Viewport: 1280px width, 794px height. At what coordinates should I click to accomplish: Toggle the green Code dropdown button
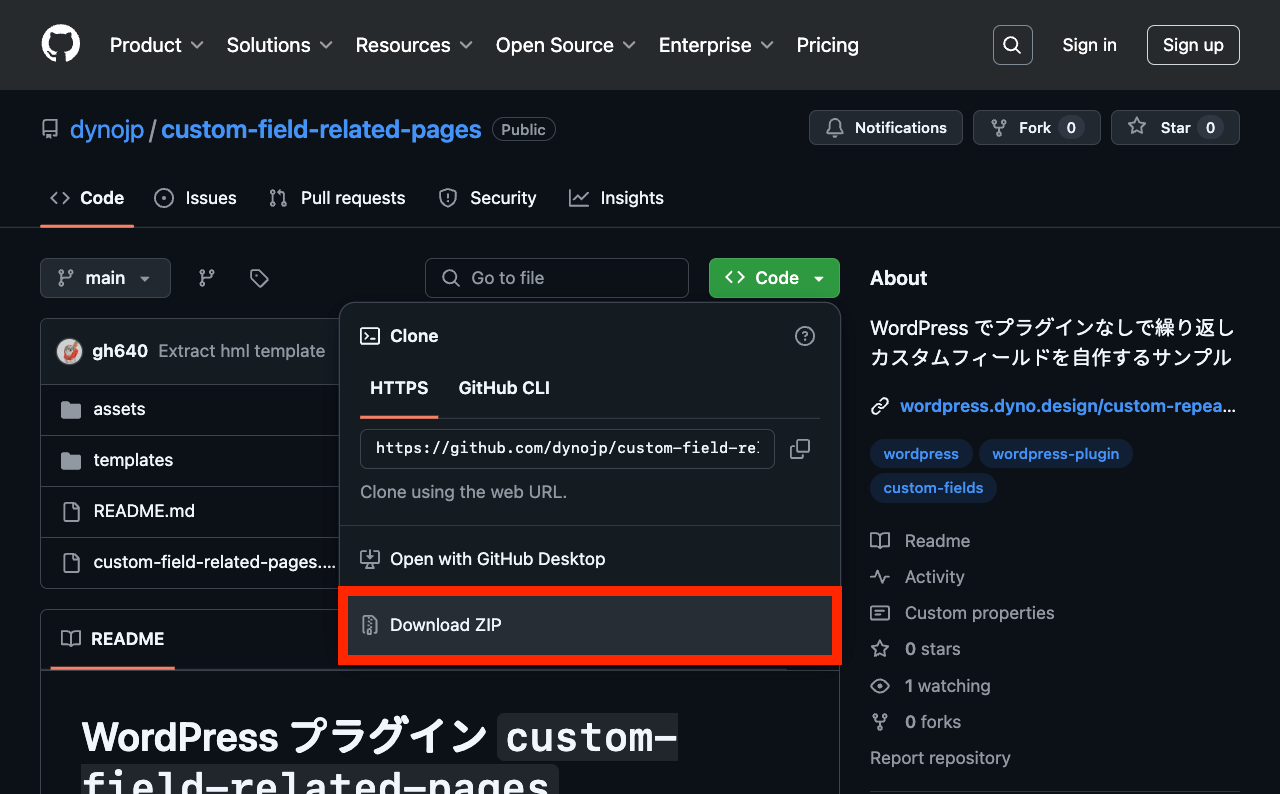click(x=774, y=278)
